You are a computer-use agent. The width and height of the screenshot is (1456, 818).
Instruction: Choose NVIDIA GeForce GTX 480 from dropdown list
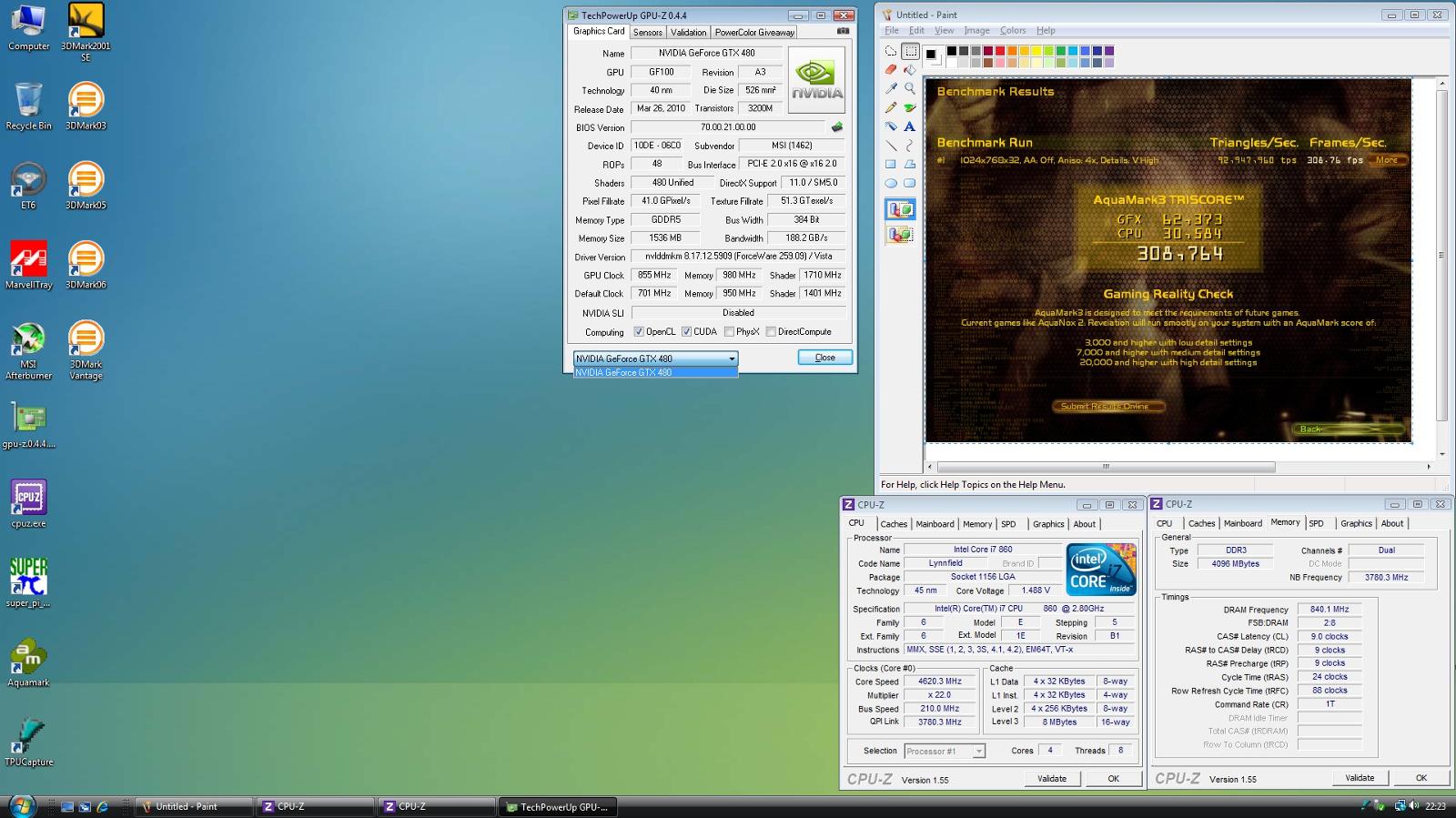pos(655,372)
